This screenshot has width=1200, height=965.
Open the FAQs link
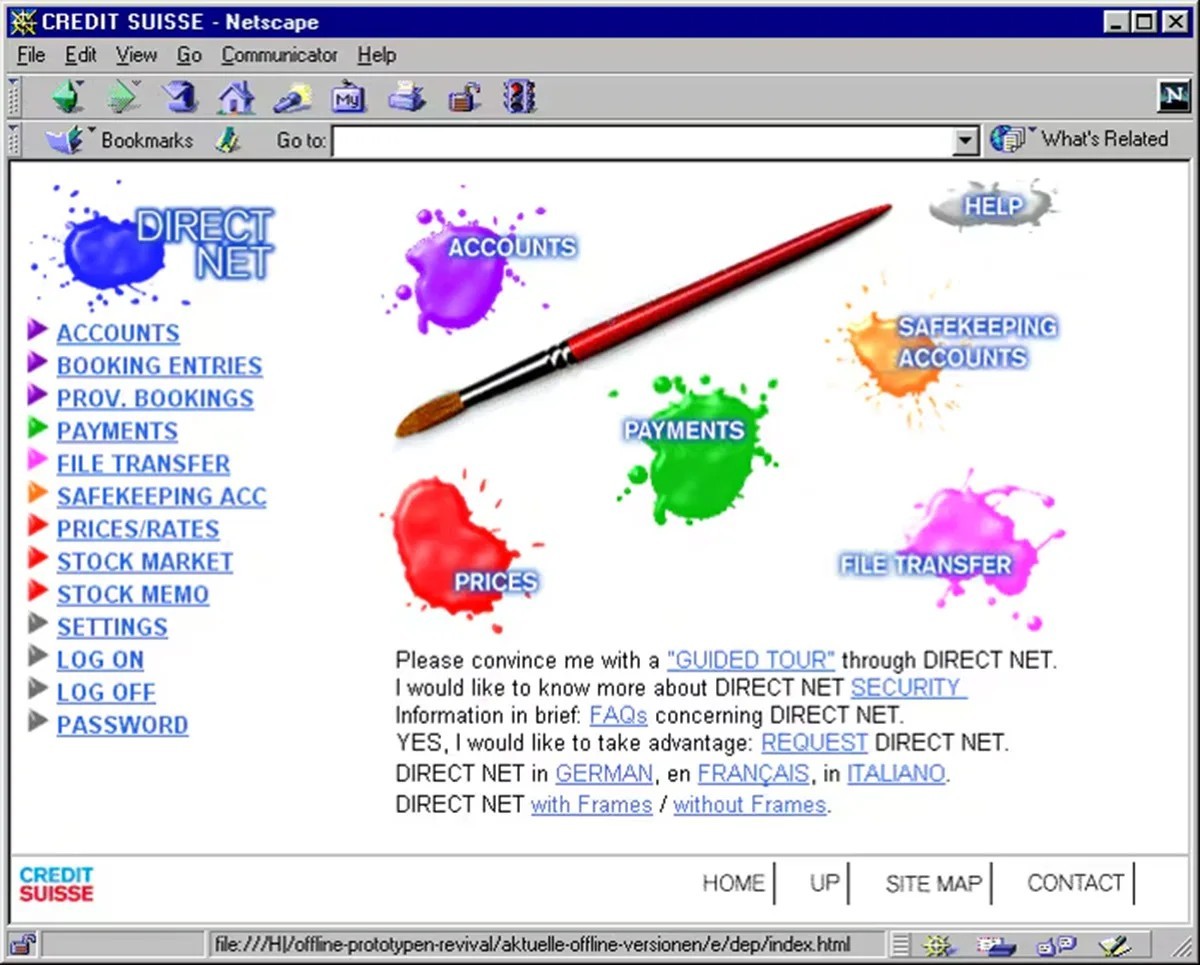tap(619, 716)
